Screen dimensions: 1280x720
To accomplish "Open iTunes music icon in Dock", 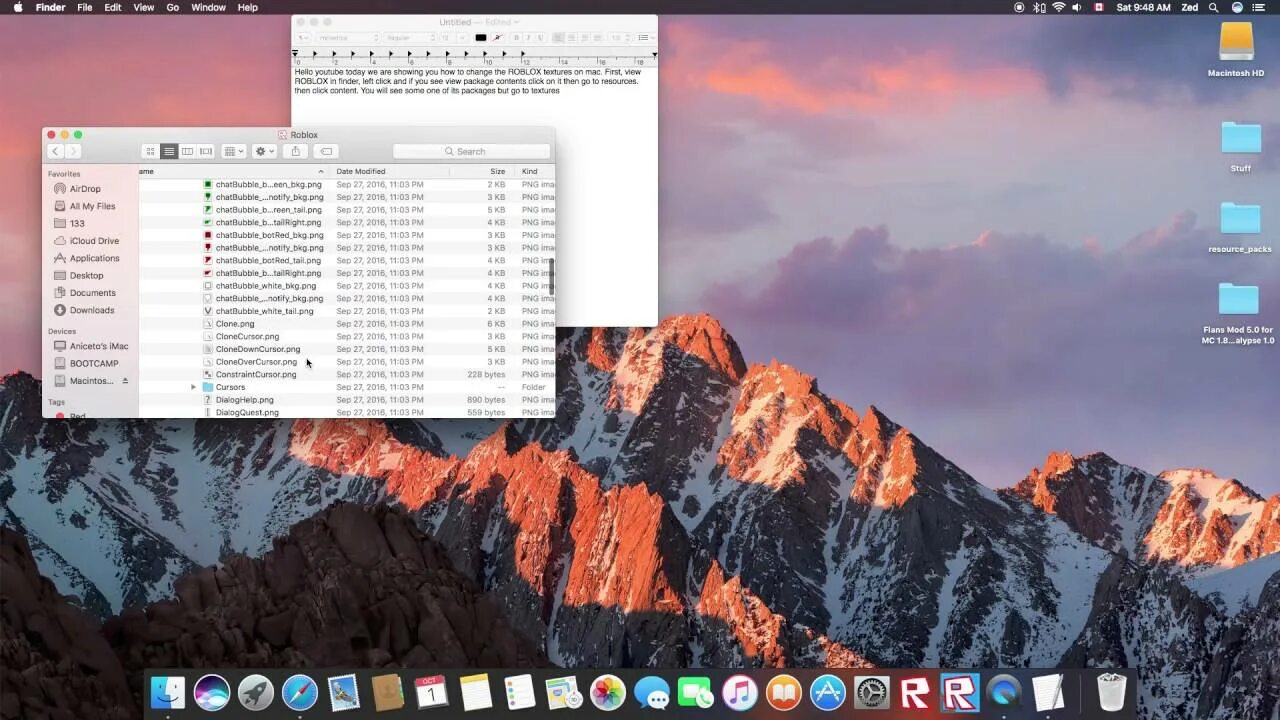I will [740, 692].
